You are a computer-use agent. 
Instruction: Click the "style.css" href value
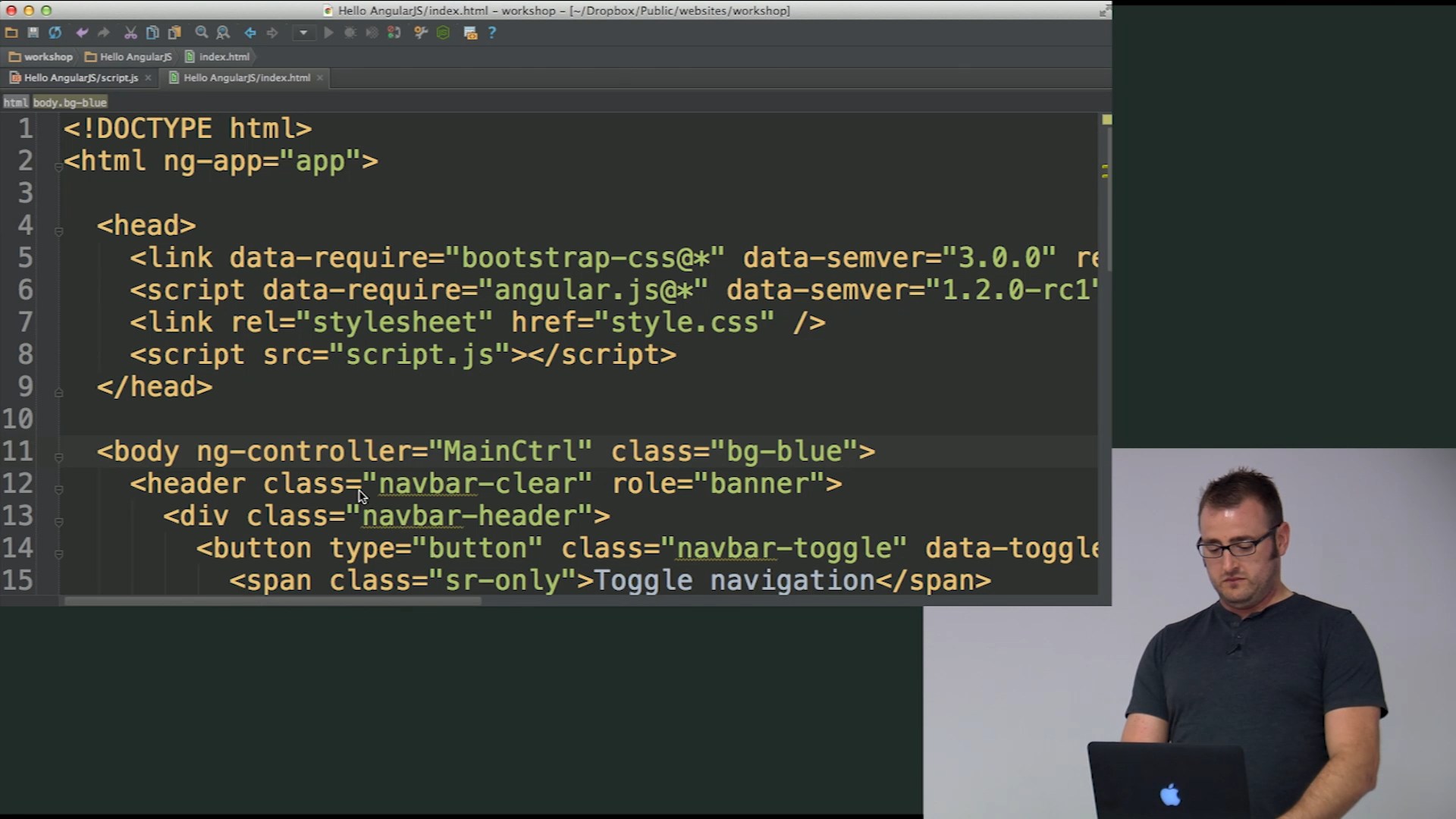coord(685,323)
